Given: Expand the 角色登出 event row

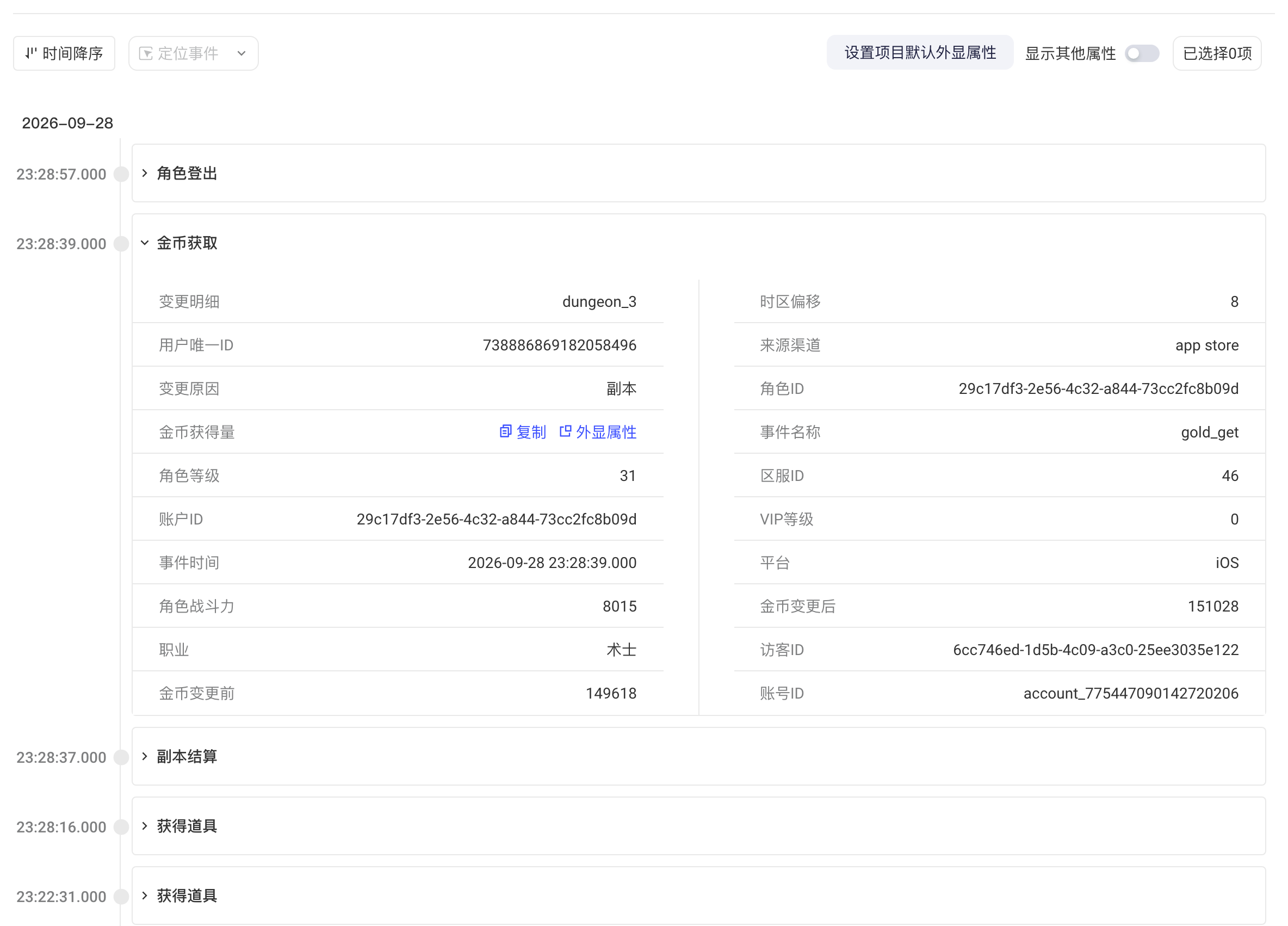Looking at the screenshot, I should 698,173.
